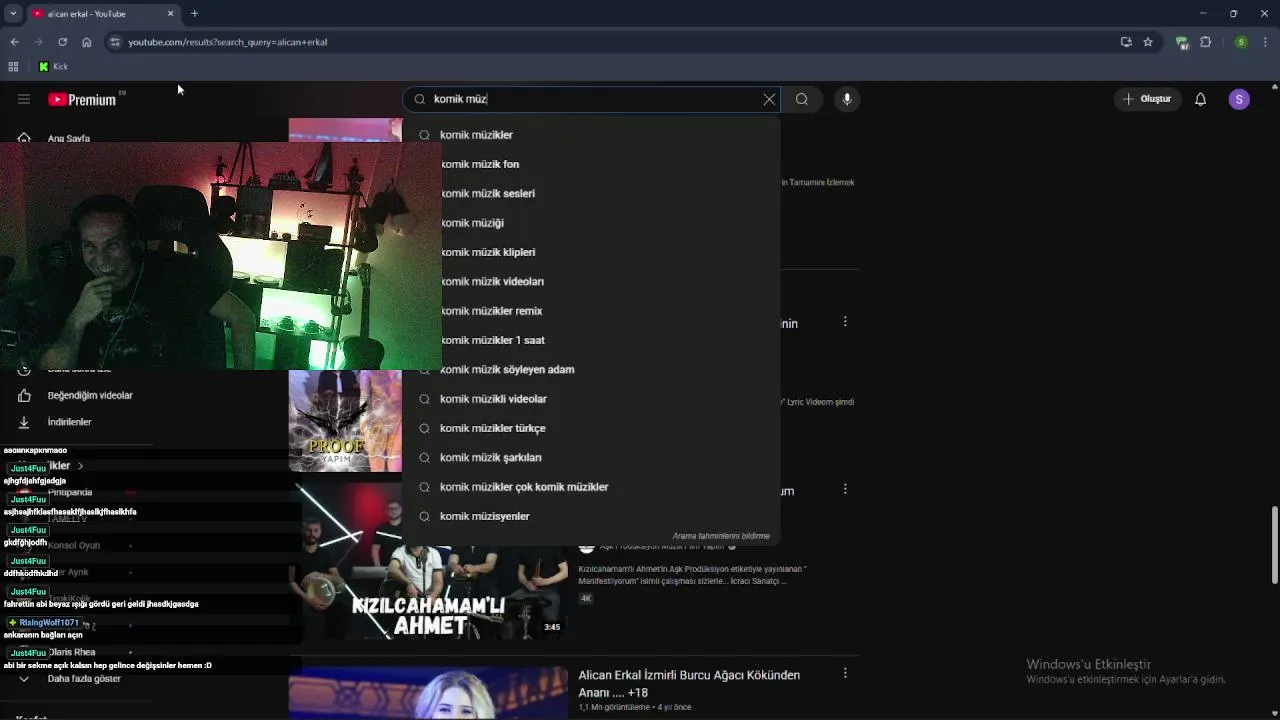Click the install app icon in address bar
This screenshot has width=1280, height=720.
pyautogui.click(x=1126, y=42)
